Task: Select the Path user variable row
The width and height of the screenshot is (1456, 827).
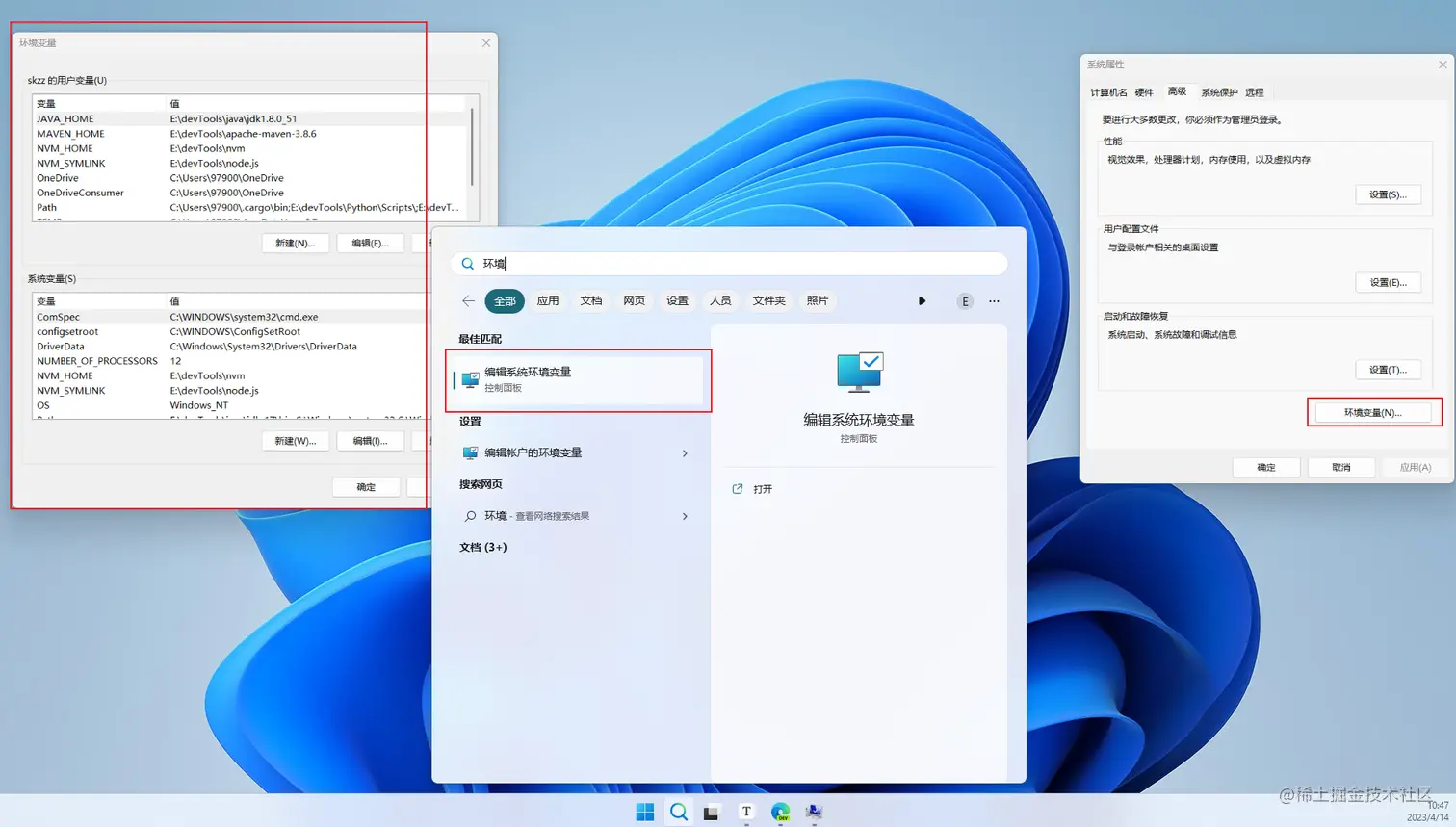Action: pos(250,207)
